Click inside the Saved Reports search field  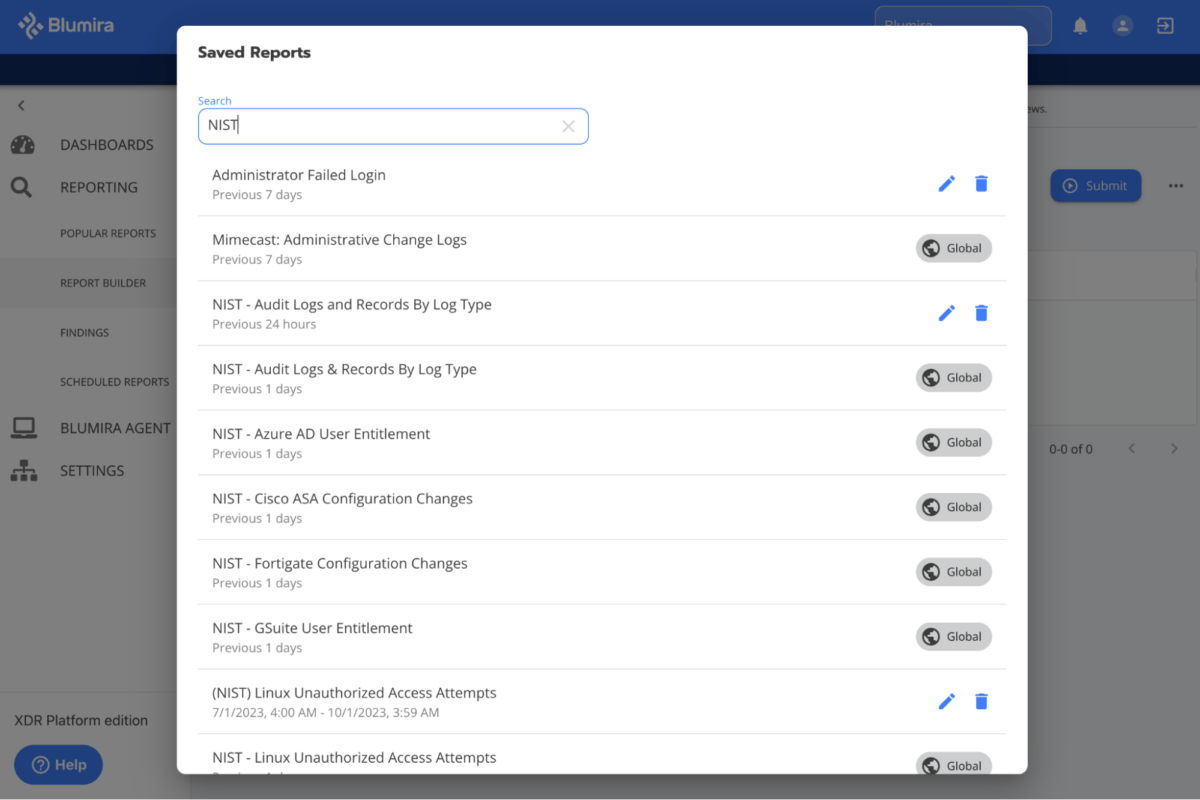380,125
